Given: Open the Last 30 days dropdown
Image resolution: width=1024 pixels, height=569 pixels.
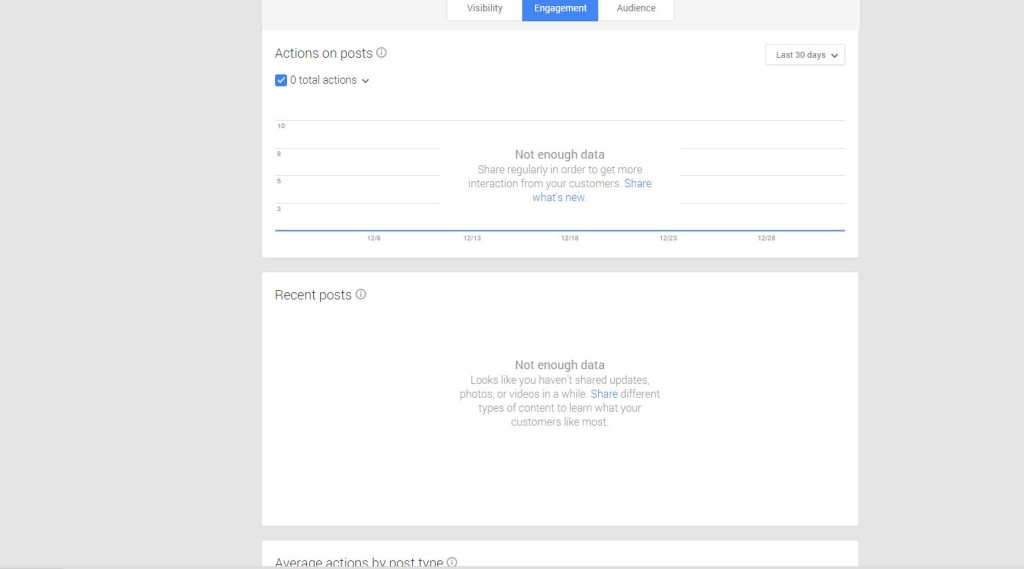Looking at the screenshot, I should click(x=805, y=55).
